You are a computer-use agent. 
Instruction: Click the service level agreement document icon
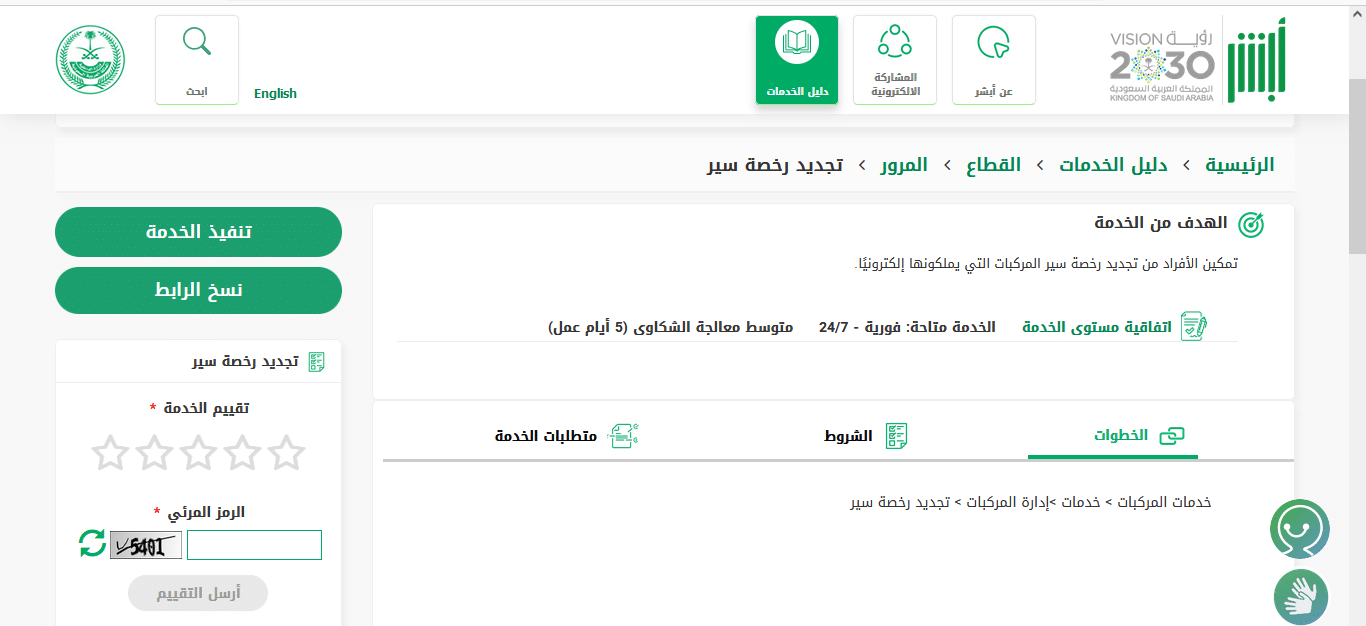1193,326
